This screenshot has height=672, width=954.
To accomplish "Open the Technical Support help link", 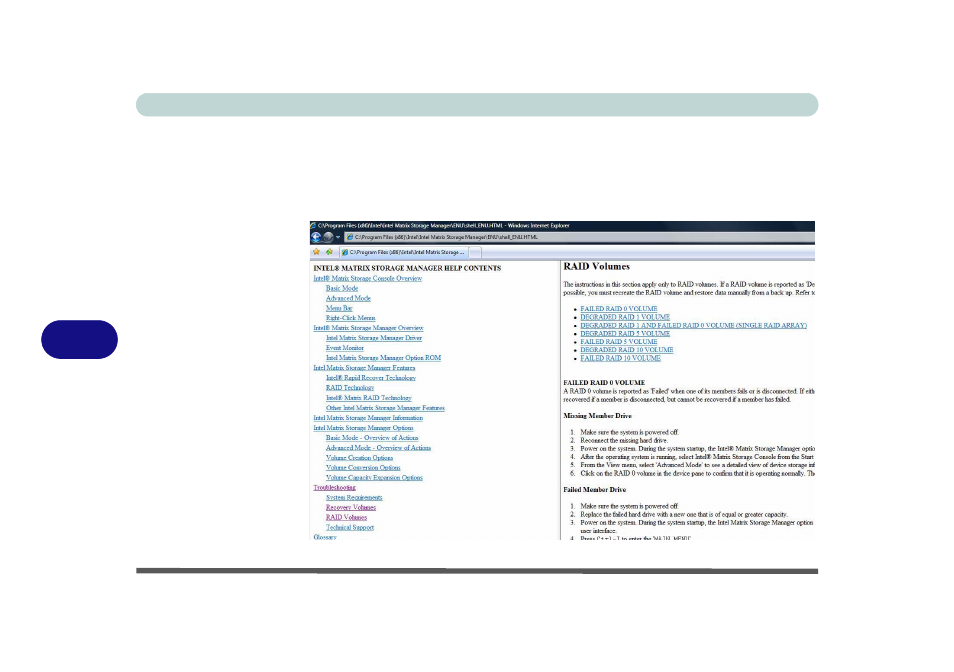I will pyautogui.click(x=350, y=528).
